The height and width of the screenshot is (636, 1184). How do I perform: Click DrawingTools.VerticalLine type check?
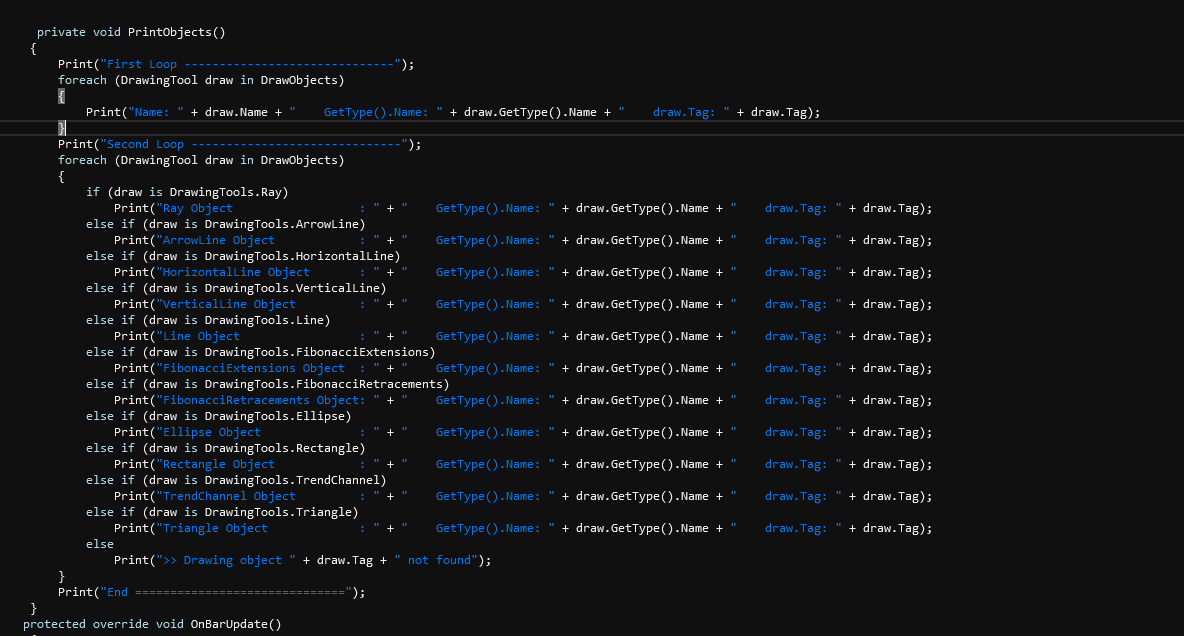tap(295, 288)
